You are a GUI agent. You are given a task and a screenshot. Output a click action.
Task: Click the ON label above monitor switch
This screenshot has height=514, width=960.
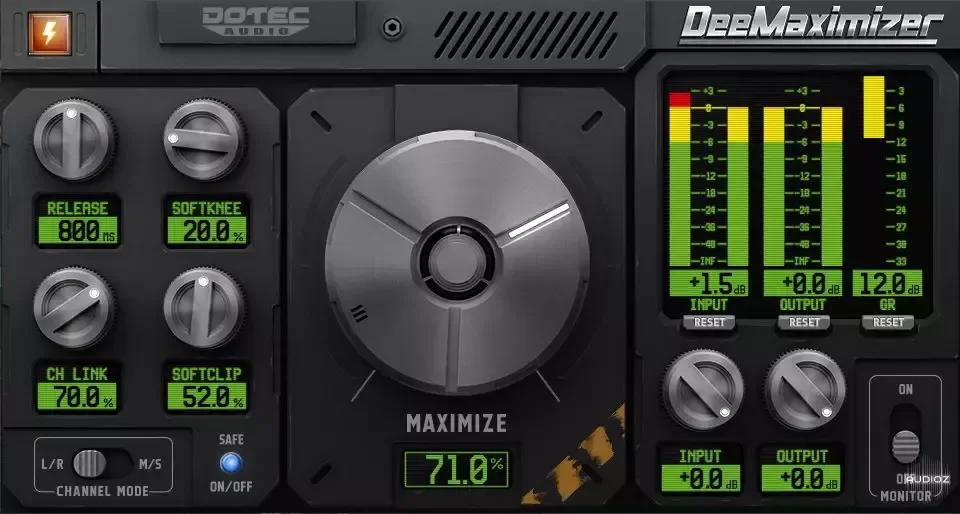point(906,390)
